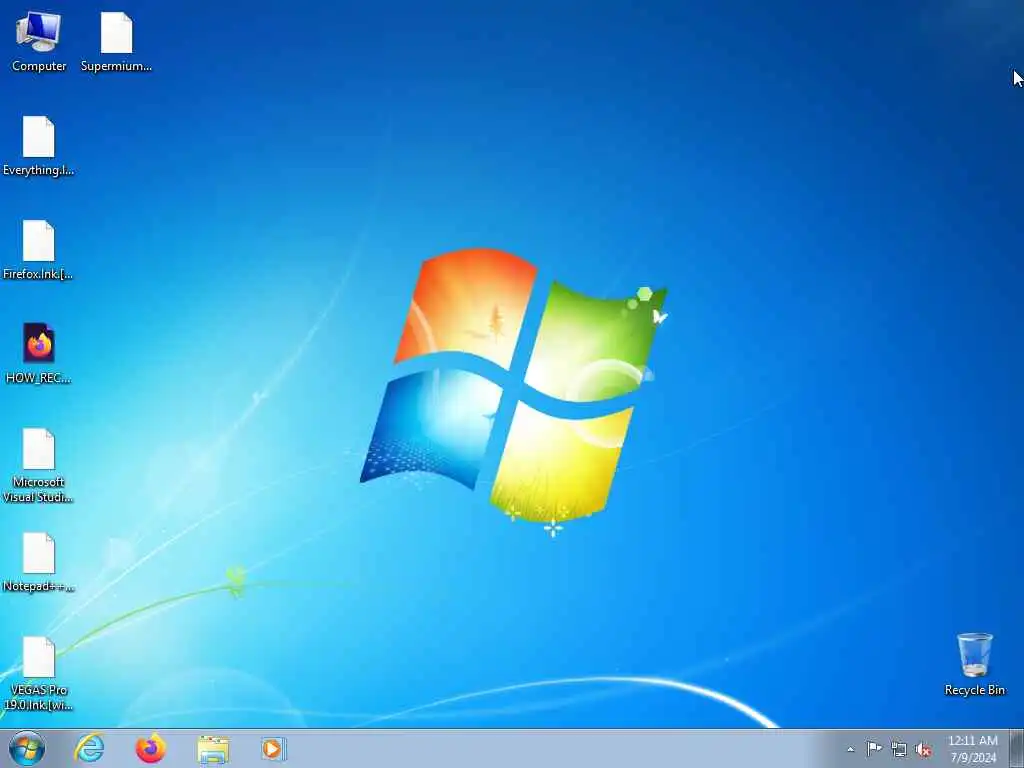The image size is (1024, 768).
Task: Select the Supermium desktop file icon
Action: coord(116,42)
